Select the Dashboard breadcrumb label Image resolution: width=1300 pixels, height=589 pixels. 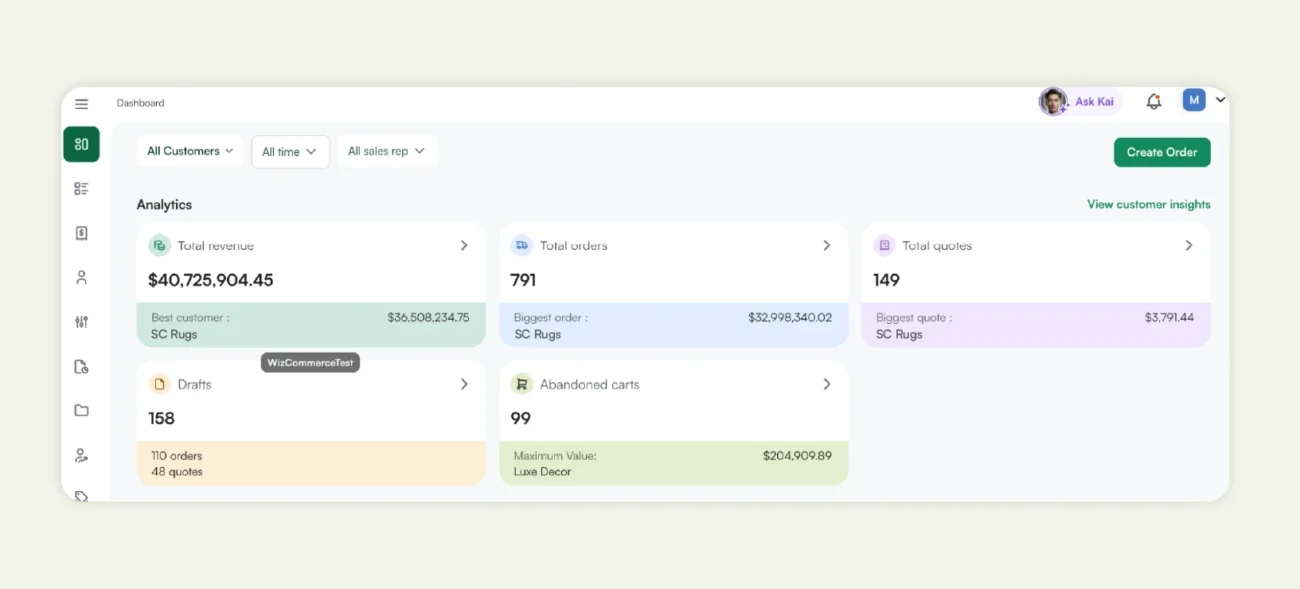click(x=140, y=102)
